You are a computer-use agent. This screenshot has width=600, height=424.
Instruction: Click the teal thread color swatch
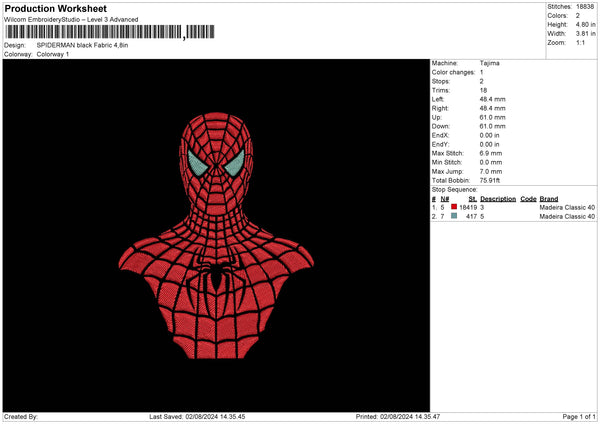(454, 216)
